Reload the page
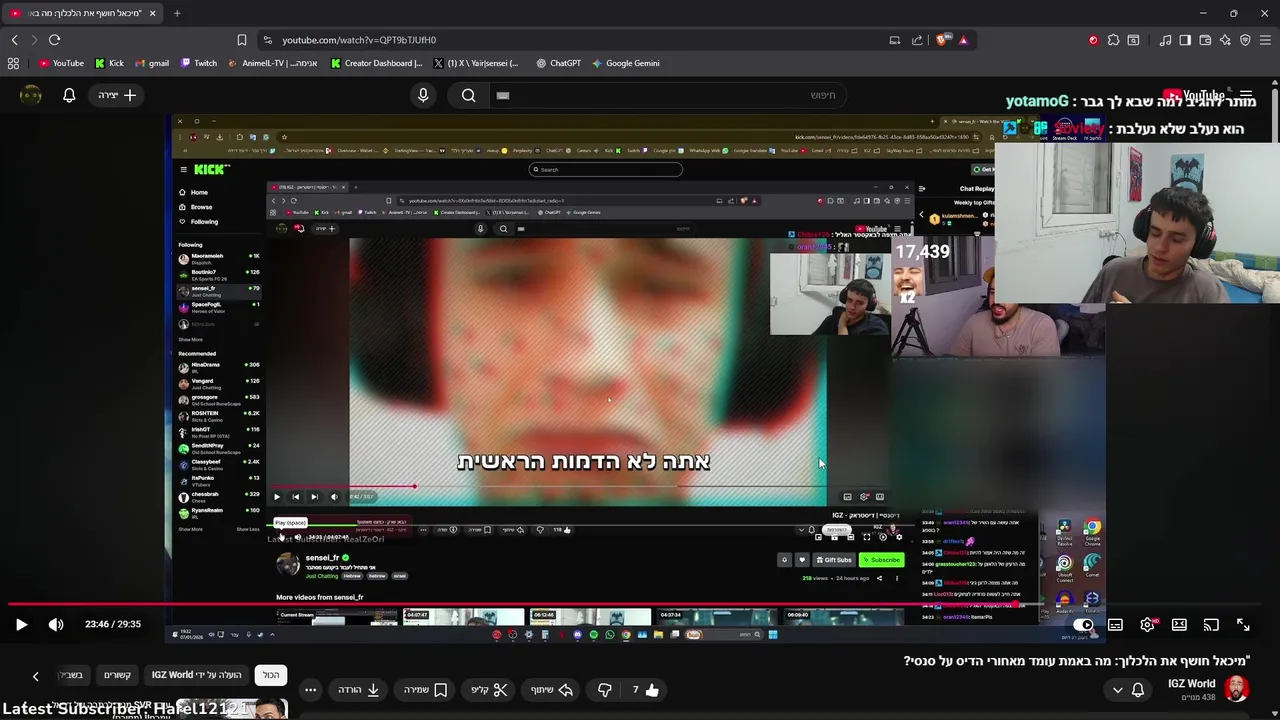1280x720 pixels. pos(54,40)
